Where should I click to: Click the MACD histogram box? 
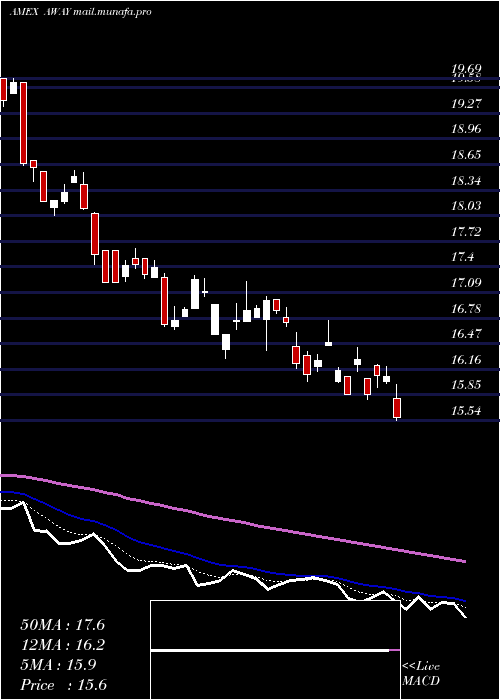coord(275,650)
